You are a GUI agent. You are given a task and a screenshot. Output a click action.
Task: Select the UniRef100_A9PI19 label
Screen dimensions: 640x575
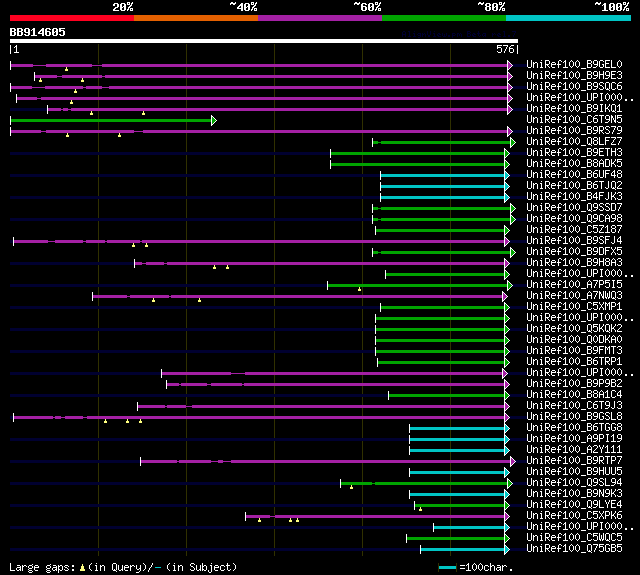574,439
